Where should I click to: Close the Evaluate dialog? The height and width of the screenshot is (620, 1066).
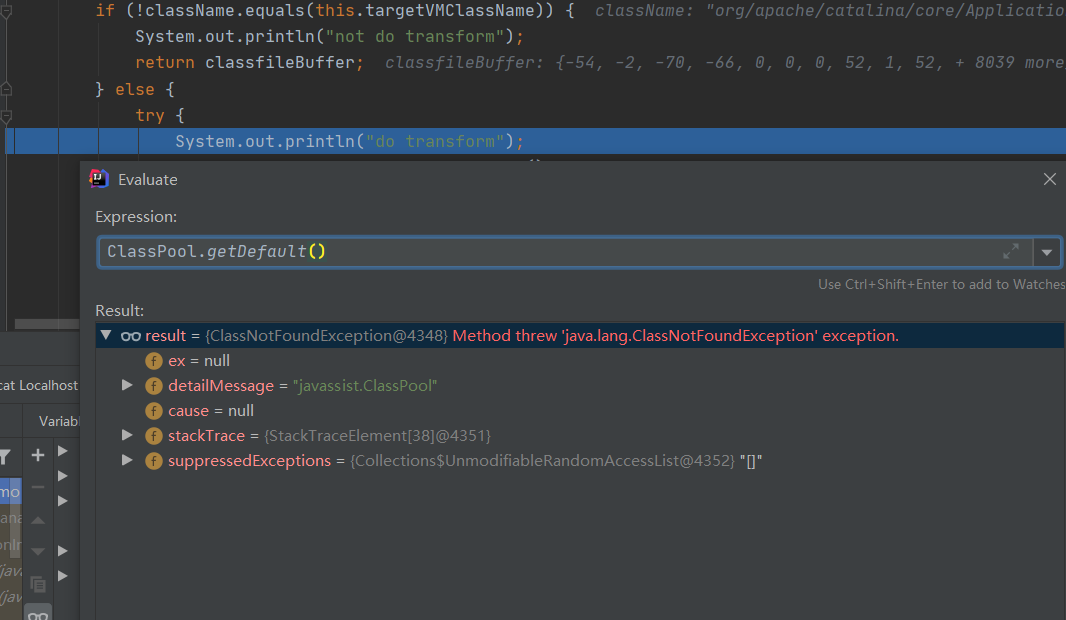point(1050,179)
